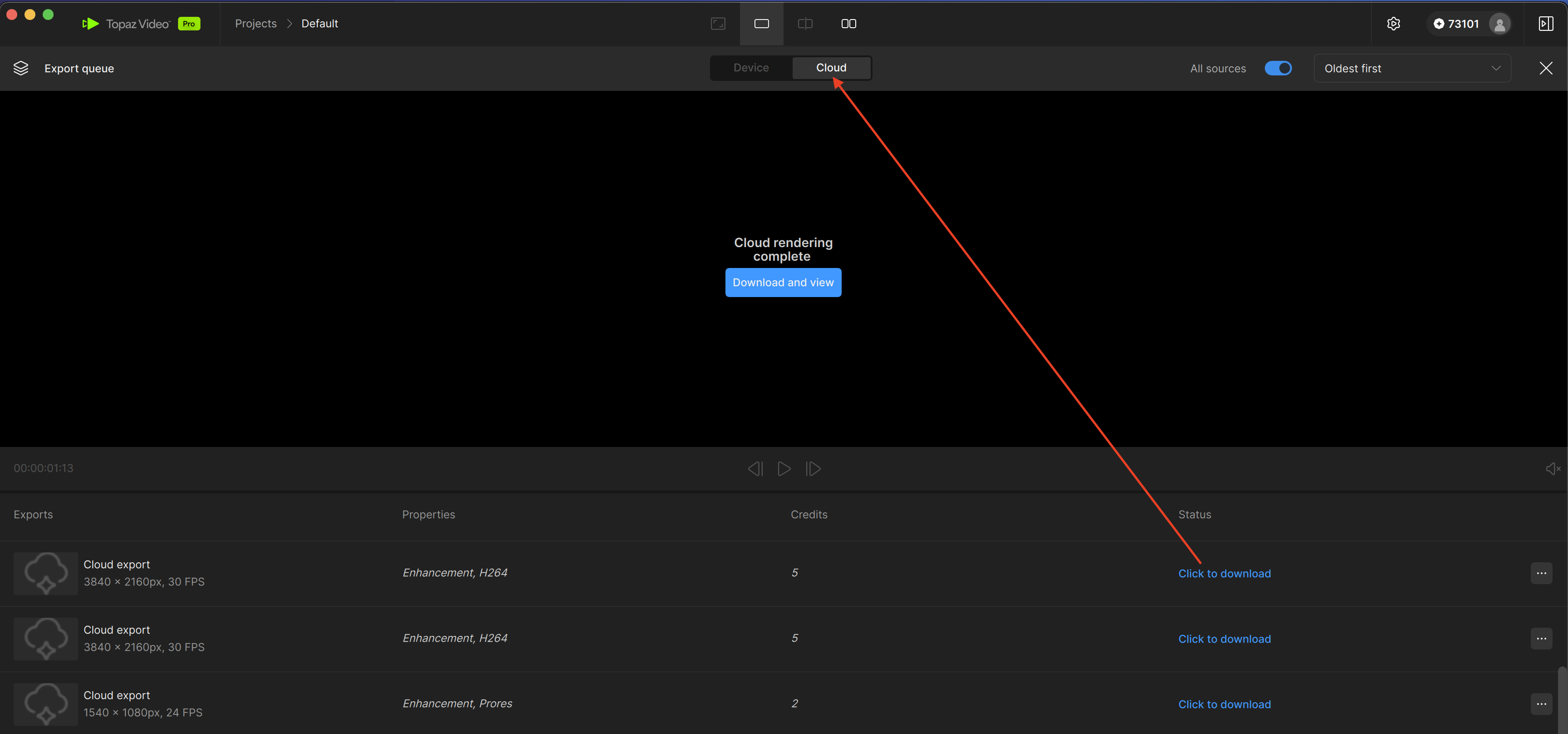Step back one frame
This screenshot has height=734, width=1568.
coord(755,468)
